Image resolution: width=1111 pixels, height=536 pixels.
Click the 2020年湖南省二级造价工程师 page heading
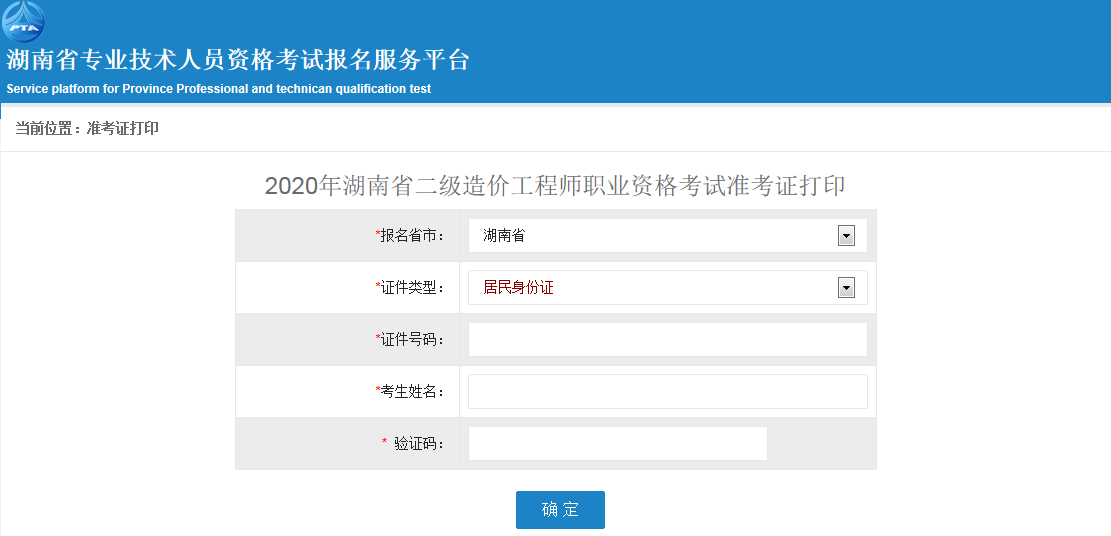tap(555, 186)
